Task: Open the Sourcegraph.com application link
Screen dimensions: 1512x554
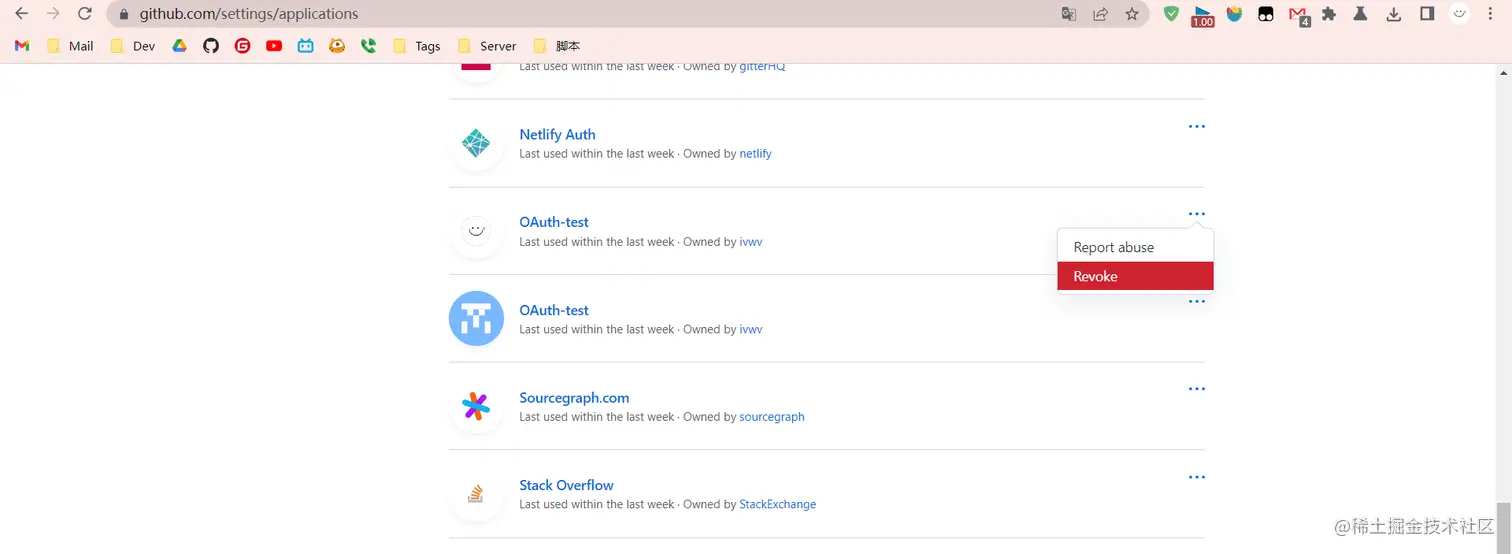Action: pyautogui.click(x=574, y=397)
